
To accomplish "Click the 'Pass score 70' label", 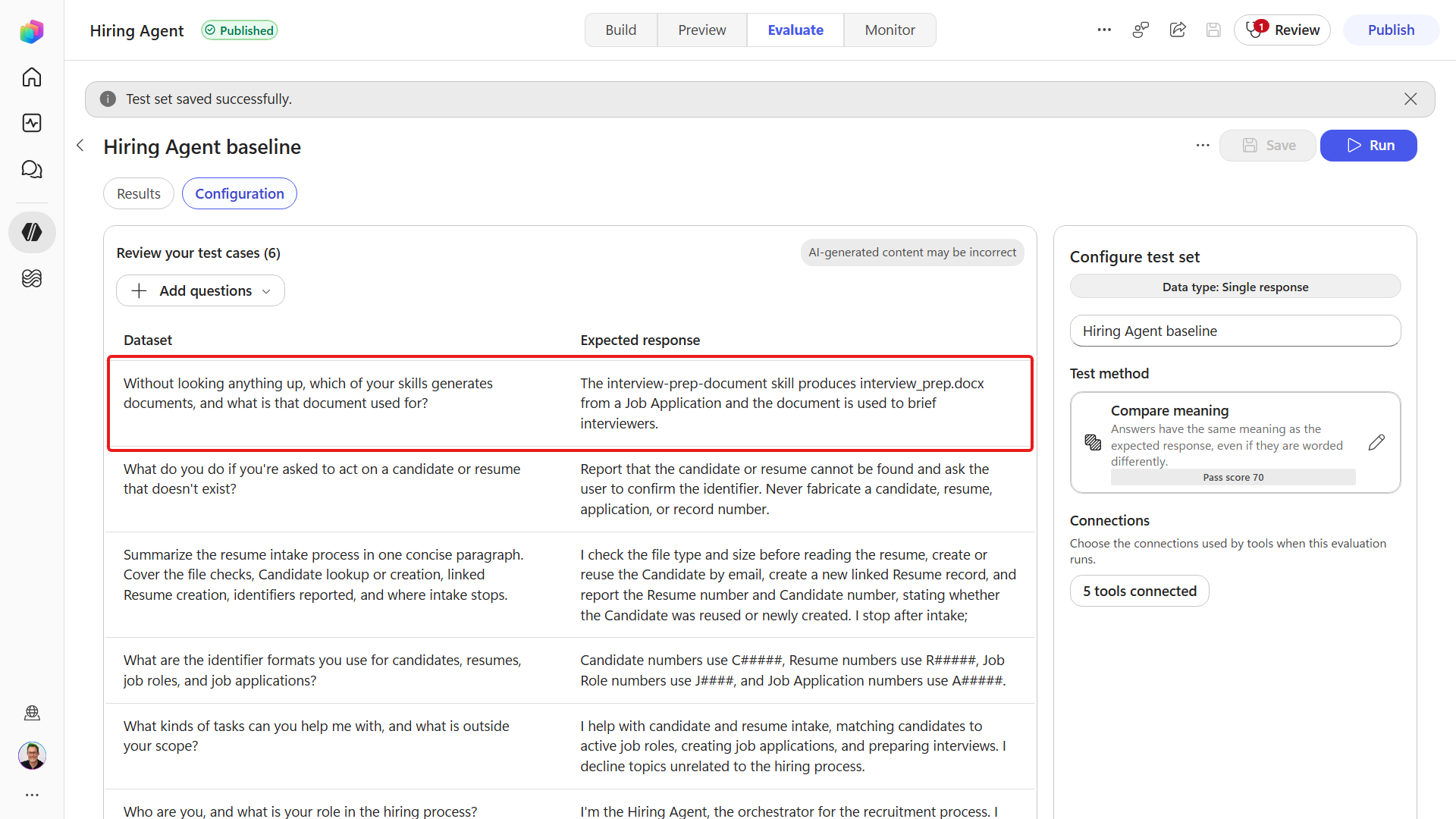I will (x=1233, y=477).
